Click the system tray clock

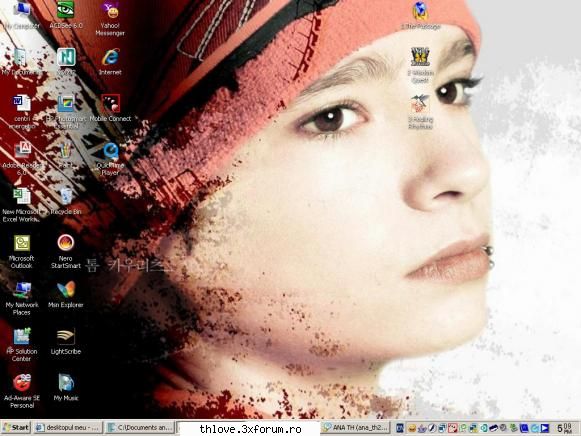point(564,428)
